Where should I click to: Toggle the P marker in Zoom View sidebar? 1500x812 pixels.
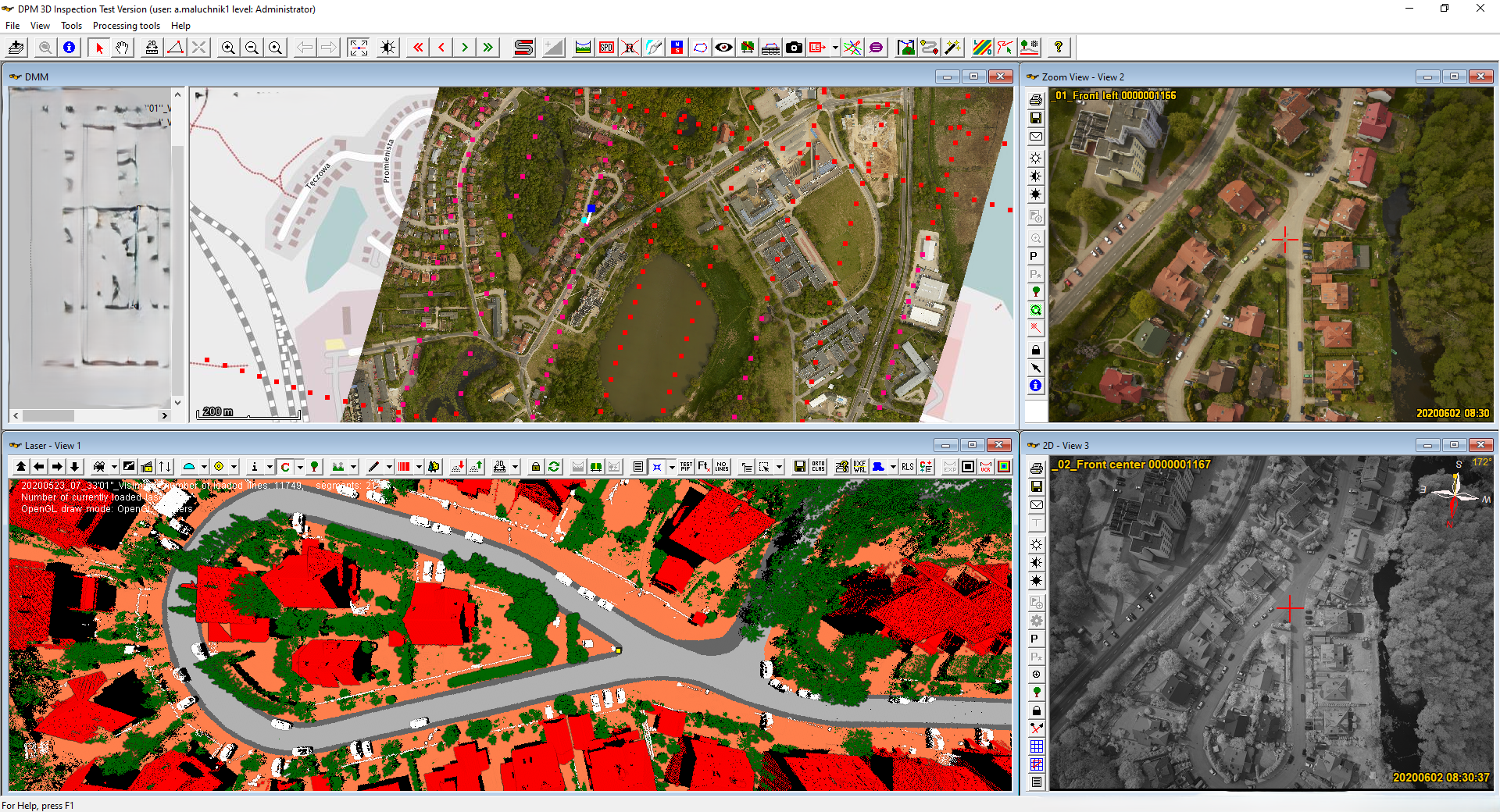point(1034,256)
